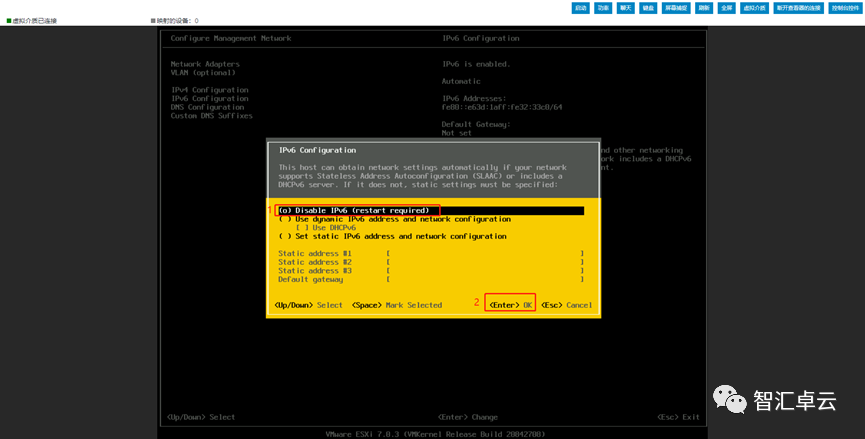Image resolution: width=865 pixels, height=439 pixels.
Task: Click the 'IPv6 is enabled.' text
Action: click(x=476, y=64)
